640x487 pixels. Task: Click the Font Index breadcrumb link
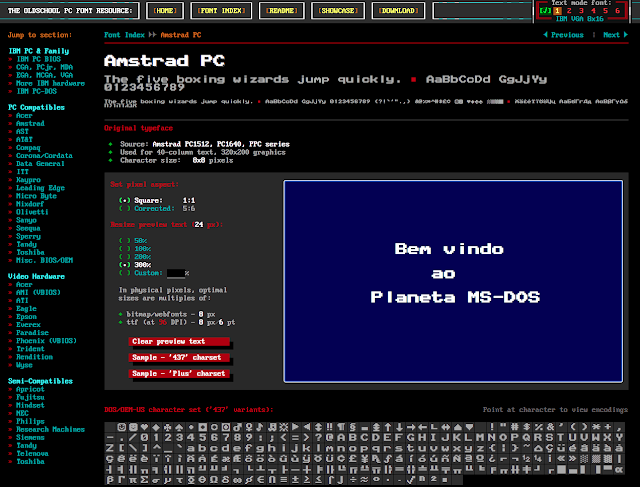pos(124,35)
